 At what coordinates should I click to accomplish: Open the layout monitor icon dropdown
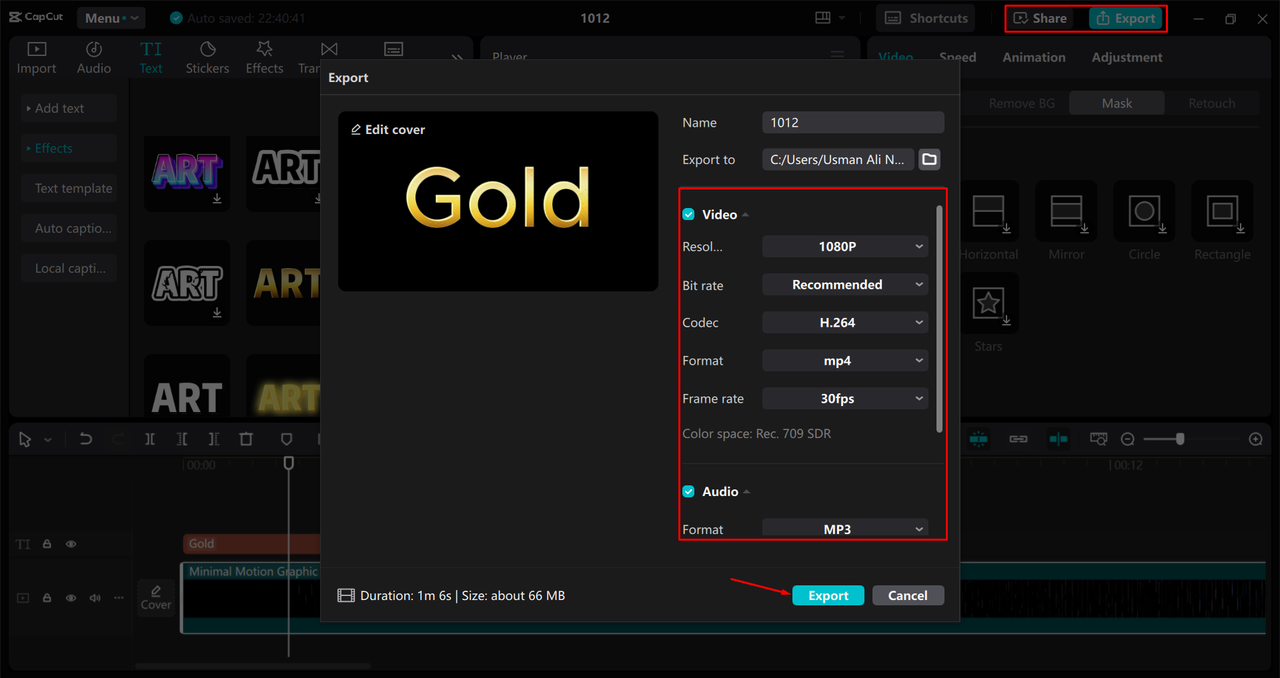[x=831, y=18]
